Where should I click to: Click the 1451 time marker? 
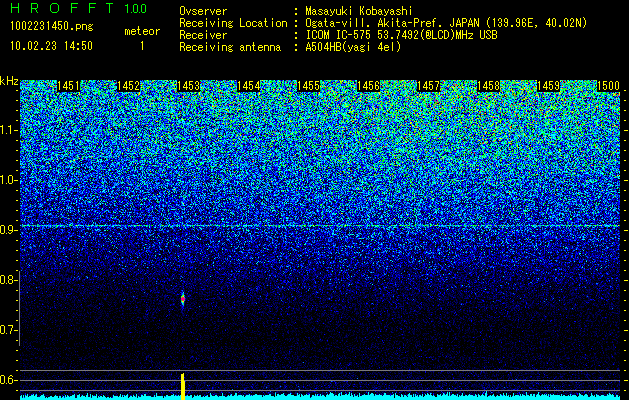(68, 86)
